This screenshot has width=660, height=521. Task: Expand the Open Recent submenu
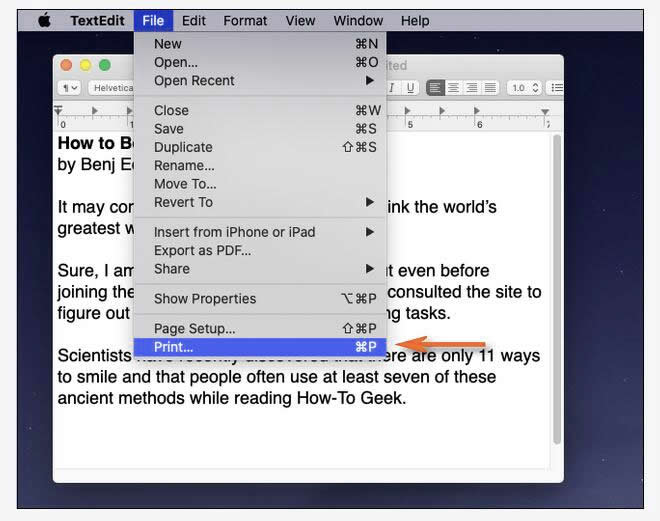click(260, 80)
